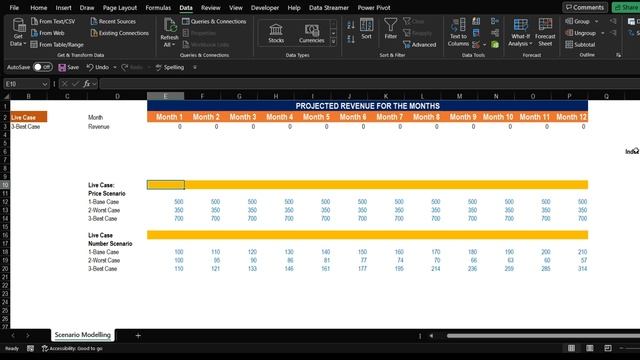Open the Comments pane button
Viewport: 640px width, 360px height.
pos(585,7)
